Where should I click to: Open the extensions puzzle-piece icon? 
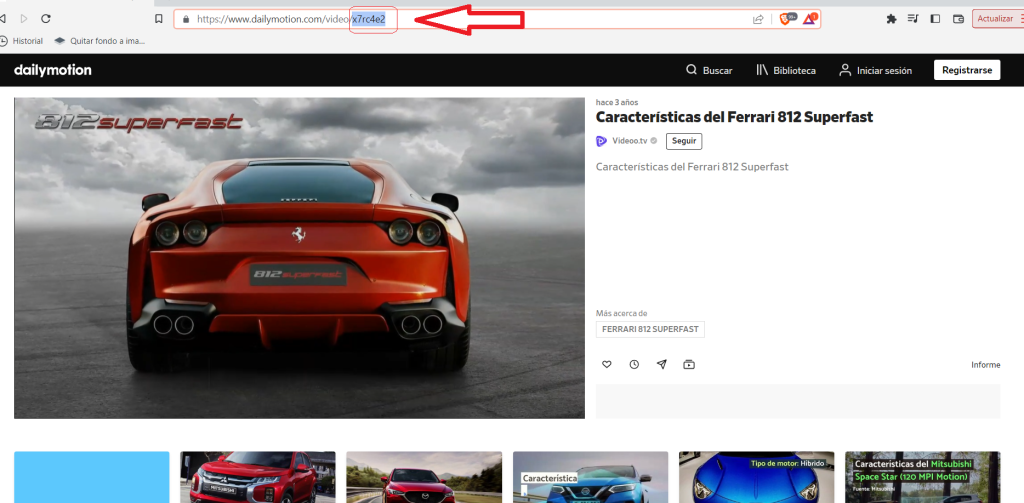pos(891,19)
